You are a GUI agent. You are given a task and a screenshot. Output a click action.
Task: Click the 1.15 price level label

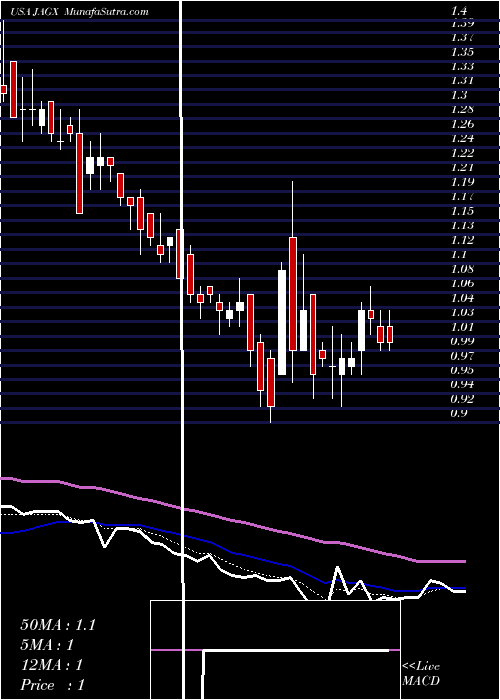[462, 211]
